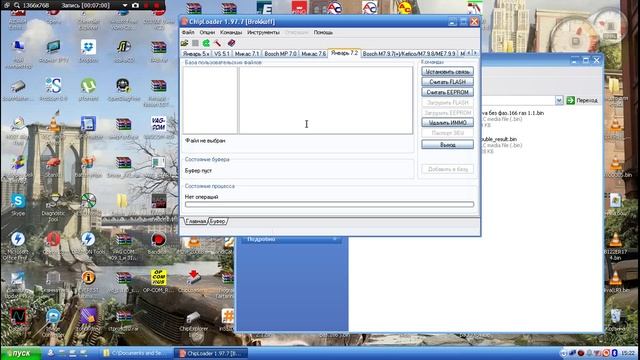The width and height of the screenshot is (640, 360).
Task: Click the OP-COM desktop icon
Action: 158,281
